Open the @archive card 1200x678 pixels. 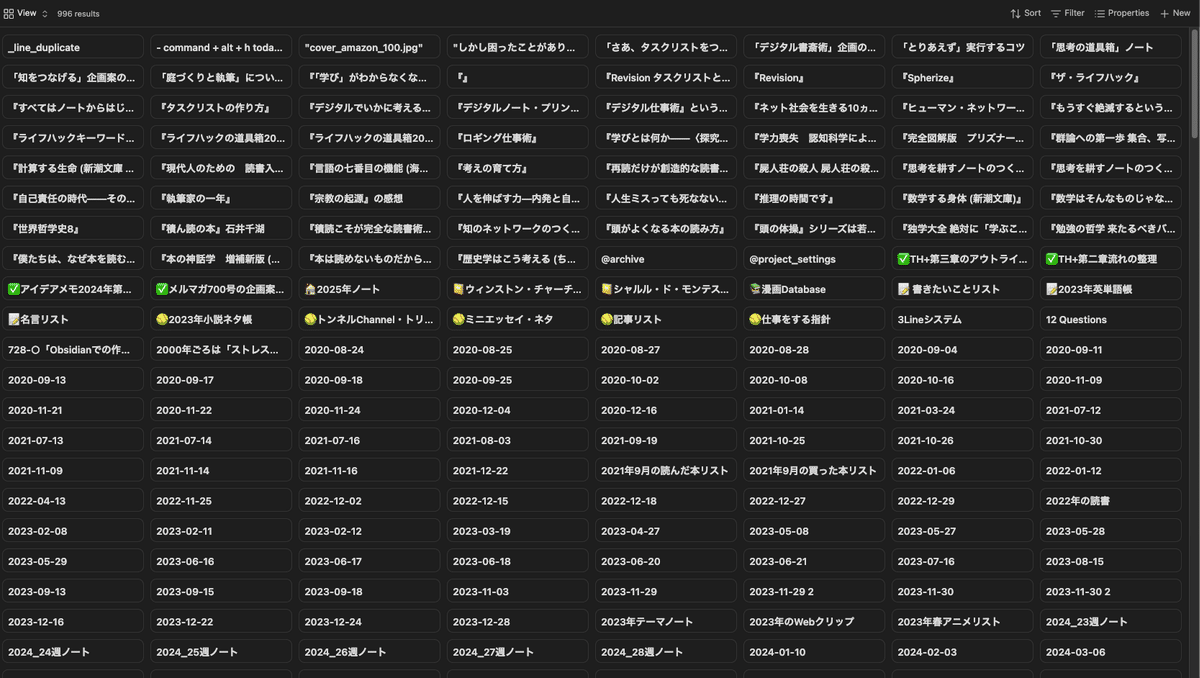(665, 259)
